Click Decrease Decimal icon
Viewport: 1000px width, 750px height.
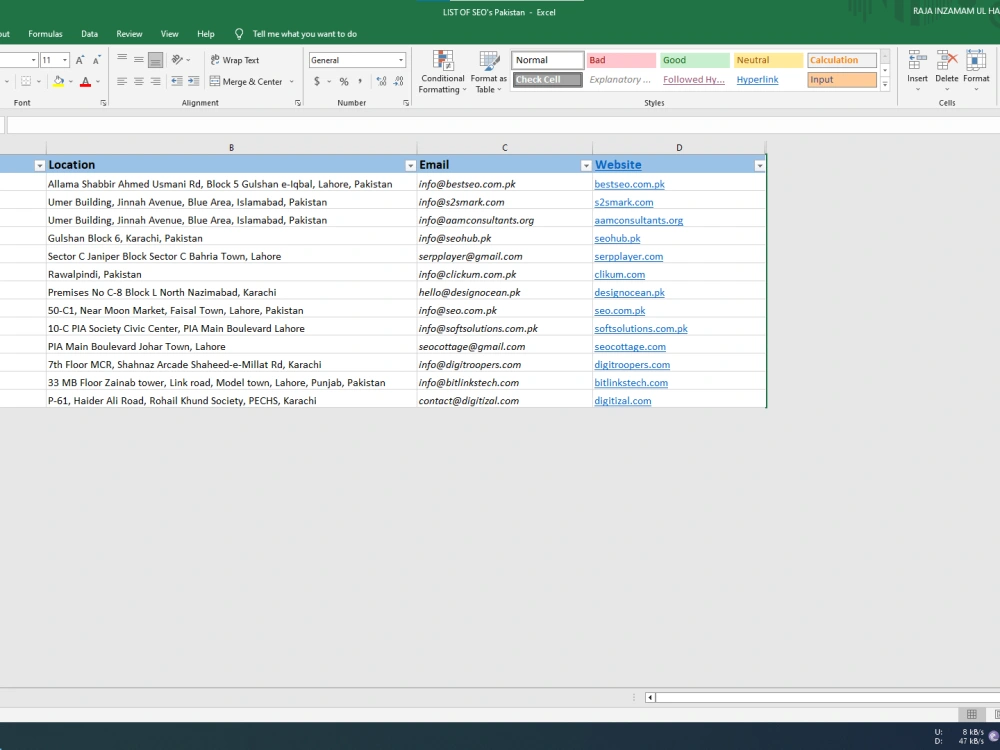(399, 81)
